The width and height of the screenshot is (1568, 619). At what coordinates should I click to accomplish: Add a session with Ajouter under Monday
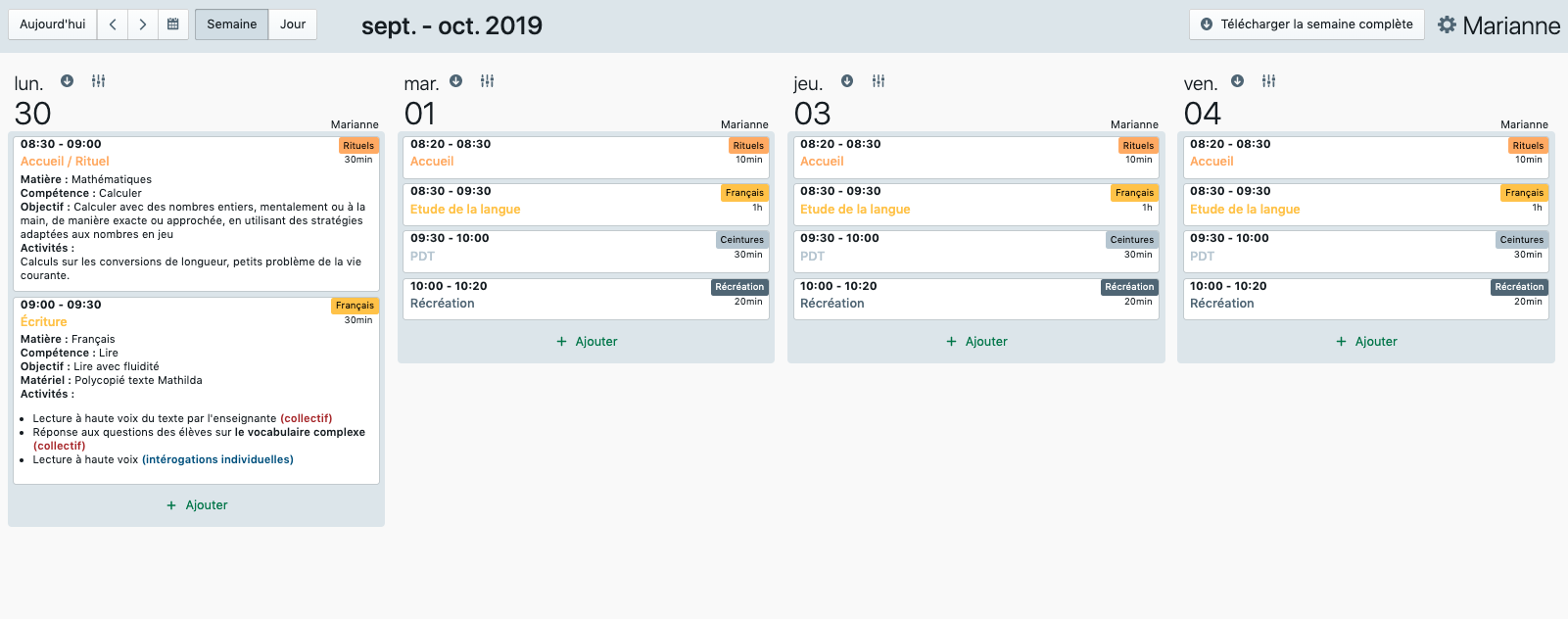(x=197, y=505)
